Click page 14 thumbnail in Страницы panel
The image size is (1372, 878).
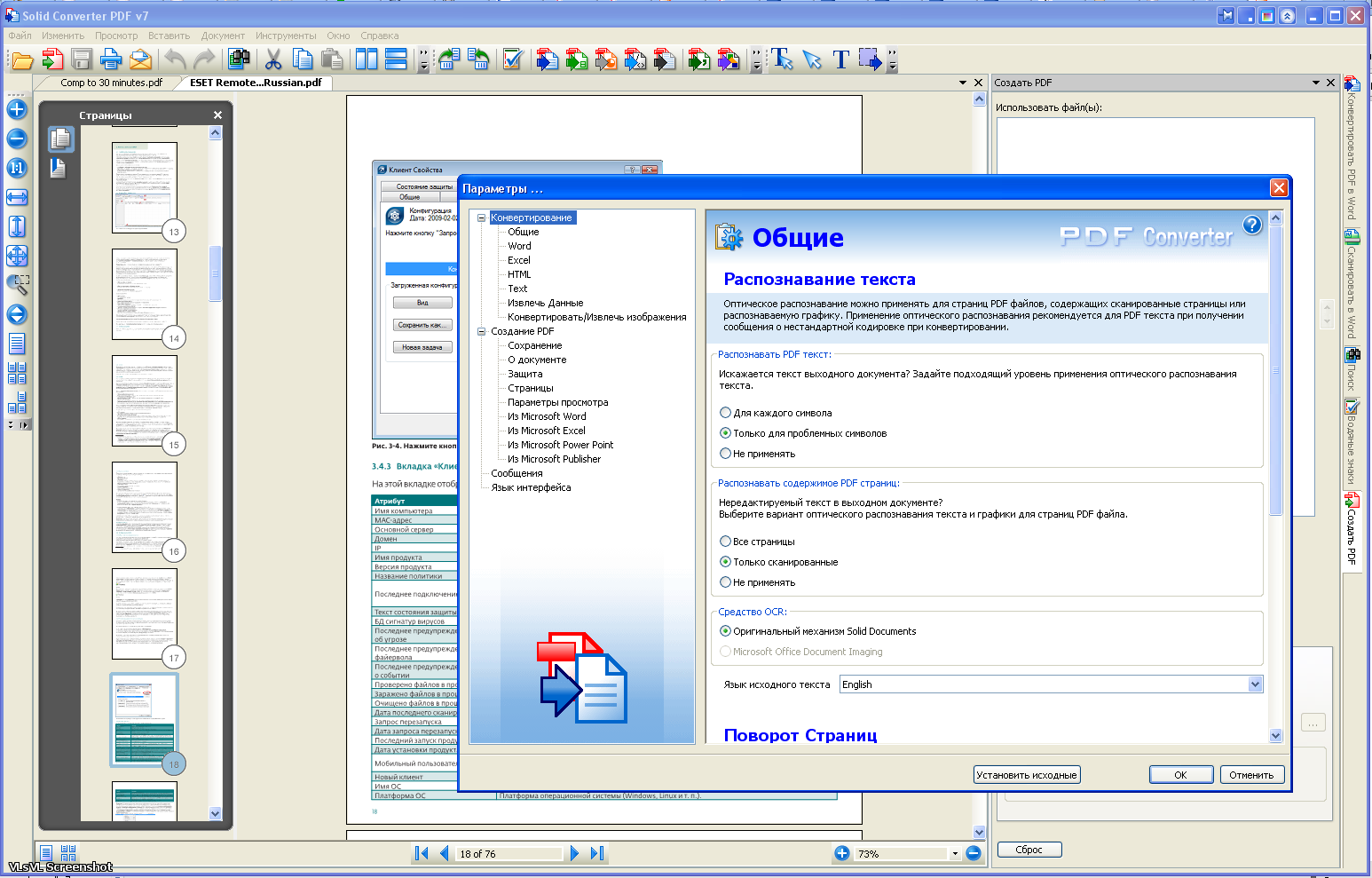click(x=144, y=294)
